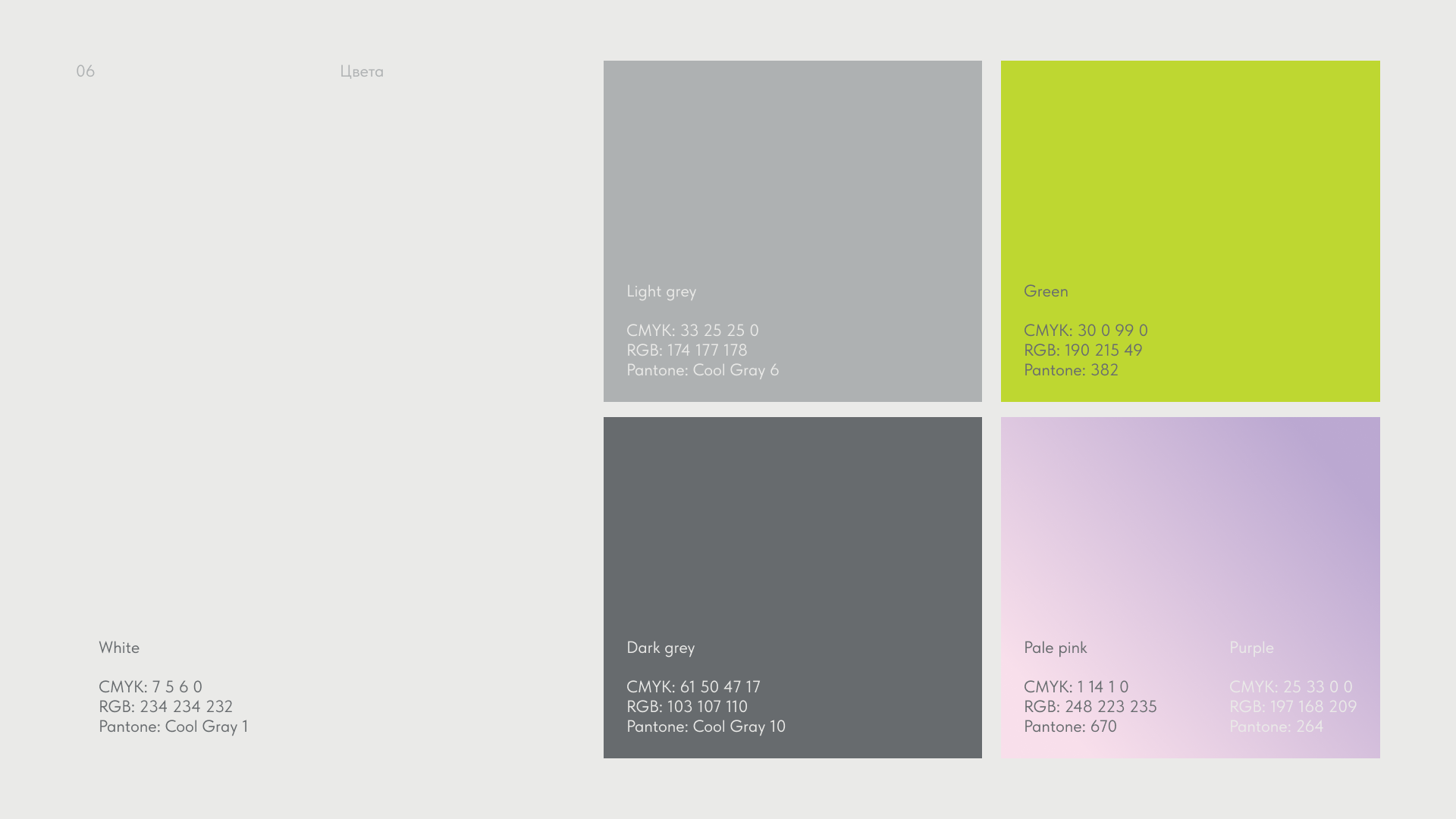Click the CMYK: 61 50 47 17 text

tap(693, 687)
